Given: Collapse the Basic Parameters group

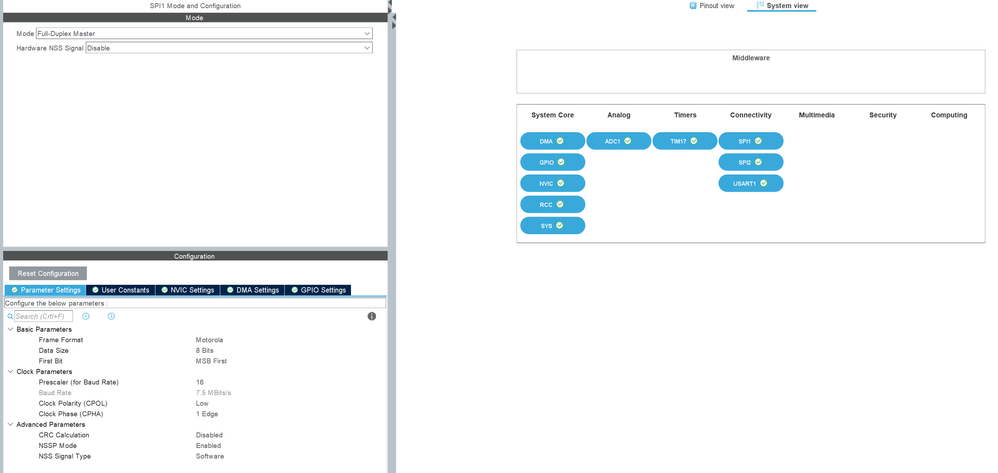Looking at the screenshot, I should pyautogui.click(x=10, y=330).
